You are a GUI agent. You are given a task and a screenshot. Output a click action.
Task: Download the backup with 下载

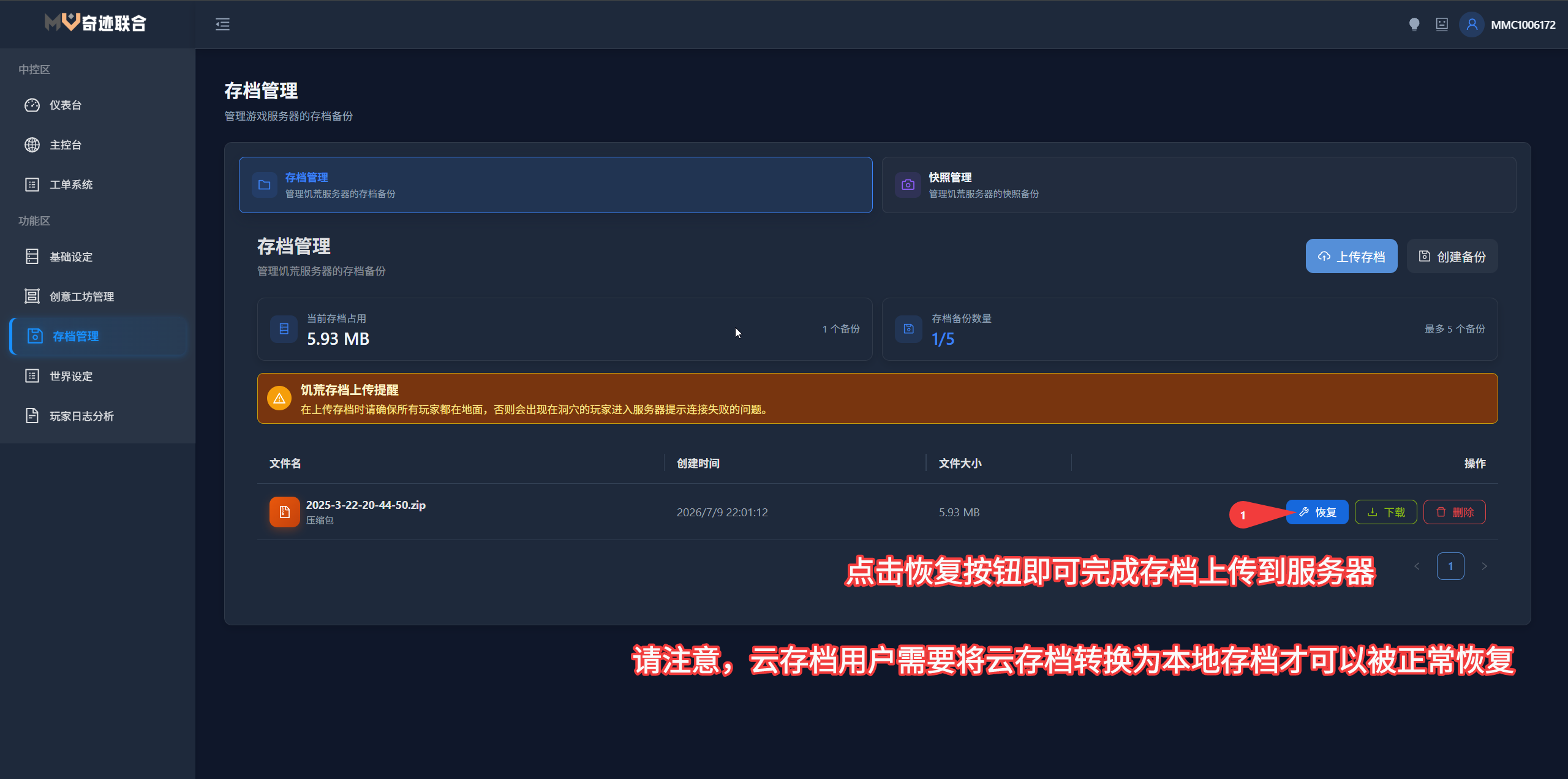[x=1386, y=512]
